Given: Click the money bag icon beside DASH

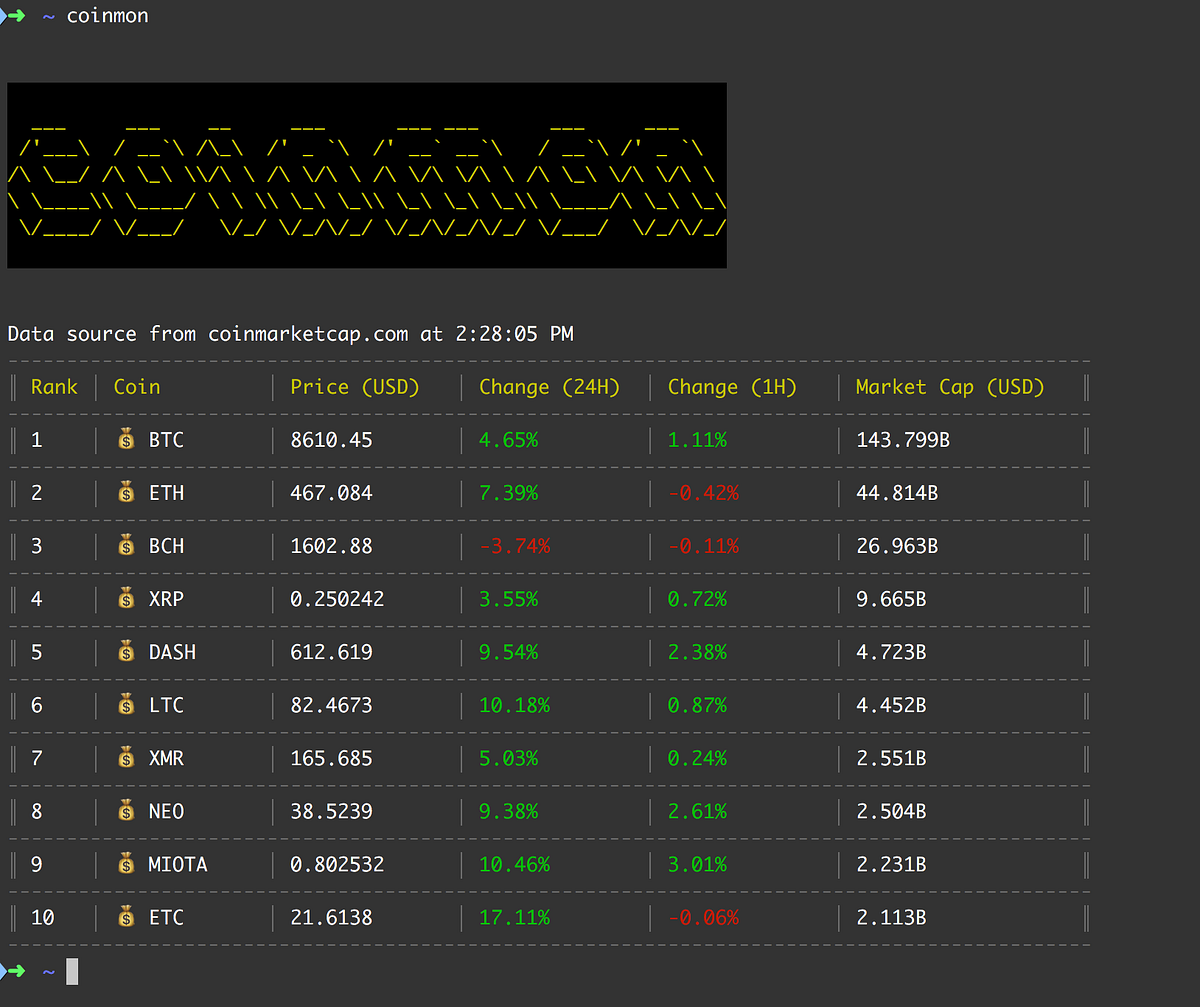Looking at the screenshot, I should pos(126,651).
